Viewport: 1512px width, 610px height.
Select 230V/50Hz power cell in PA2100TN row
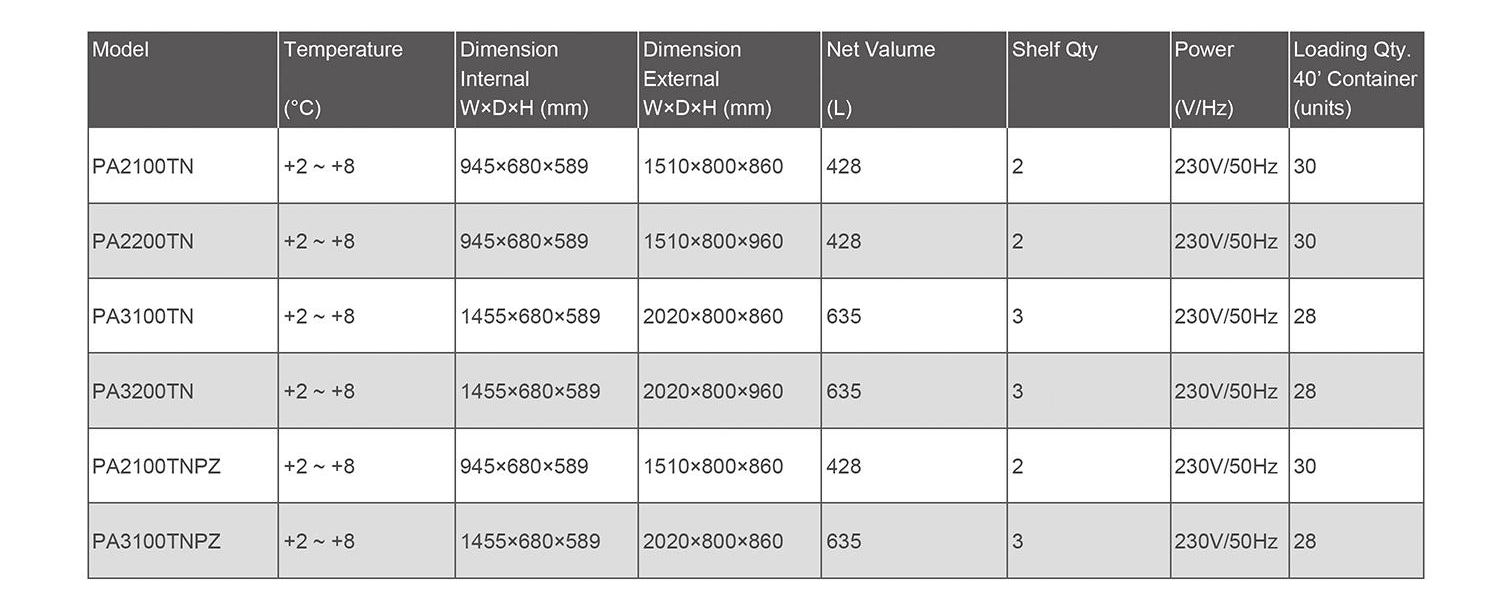[1226, 167]
